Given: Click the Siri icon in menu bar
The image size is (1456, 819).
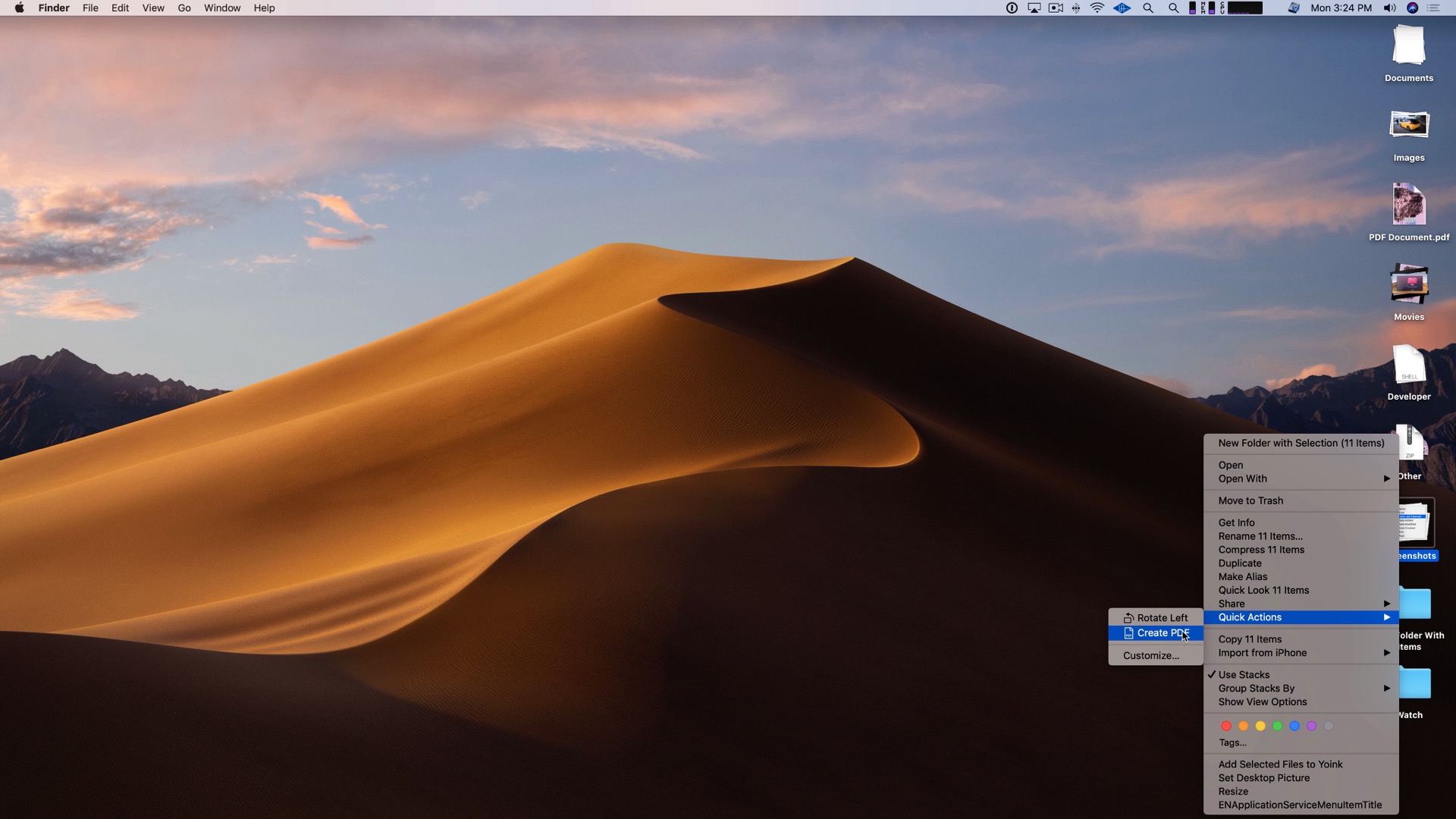Looking at the screenshot, I should click(1412, 8).
